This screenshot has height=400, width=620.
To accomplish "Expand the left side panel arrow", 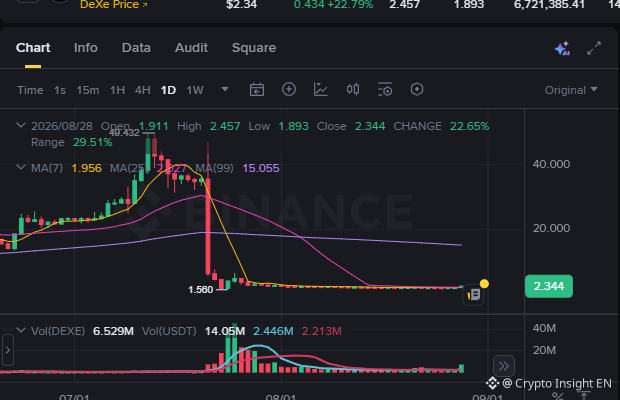I will tap(8, 350).
